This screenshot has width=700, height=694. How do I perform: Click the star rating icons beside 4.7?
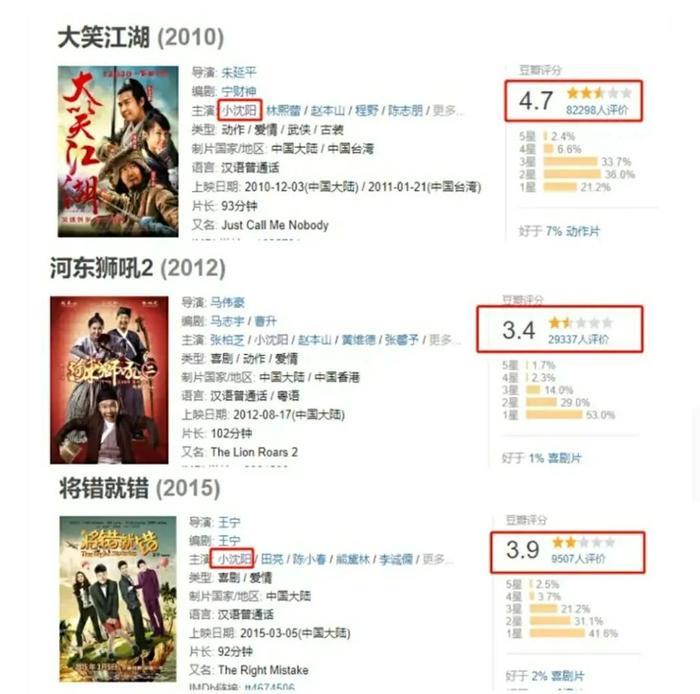click(599, 93)
